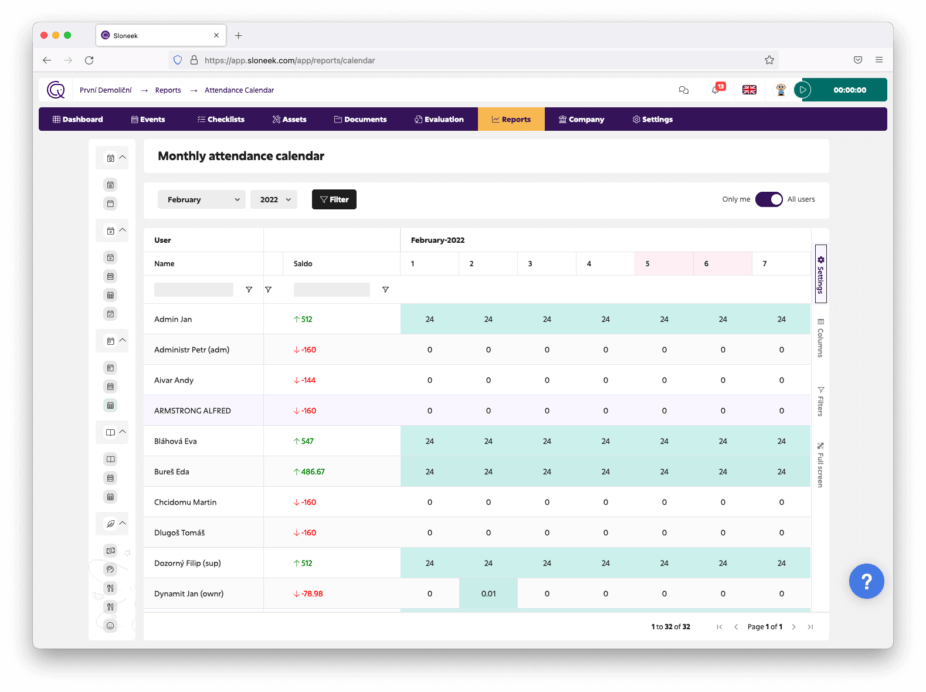Open the Settings side panel tab
The image size is (926, 692).
820,274
